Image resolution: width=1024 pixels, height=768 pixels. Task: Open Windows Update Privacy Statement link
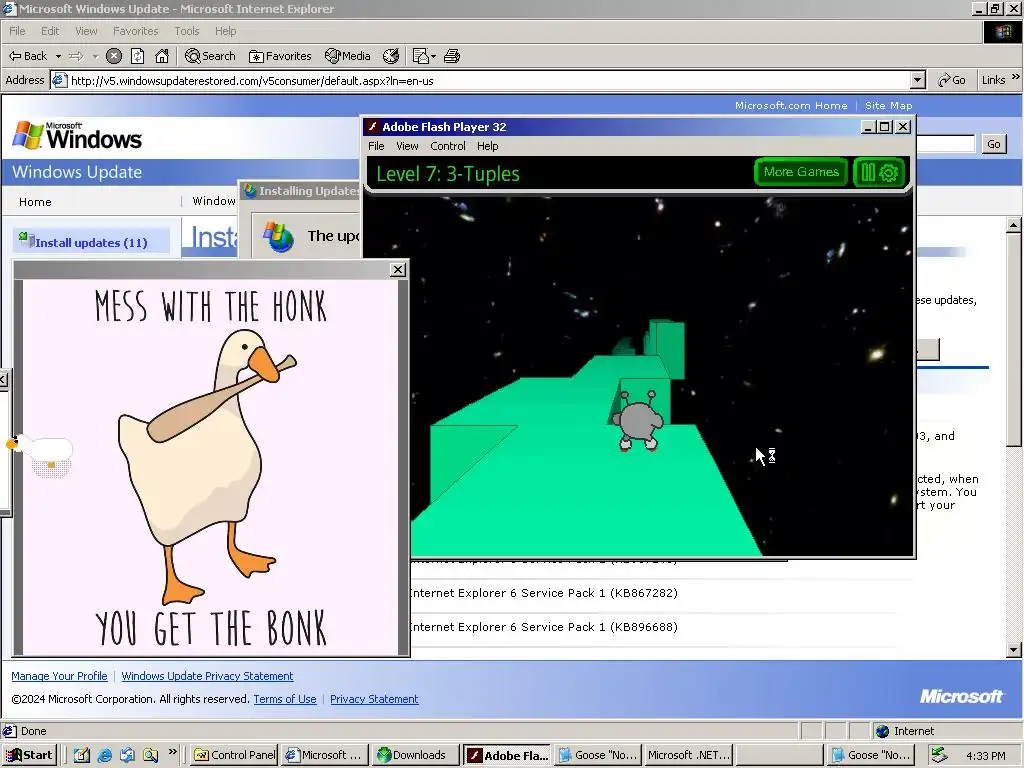coord(207,676)
